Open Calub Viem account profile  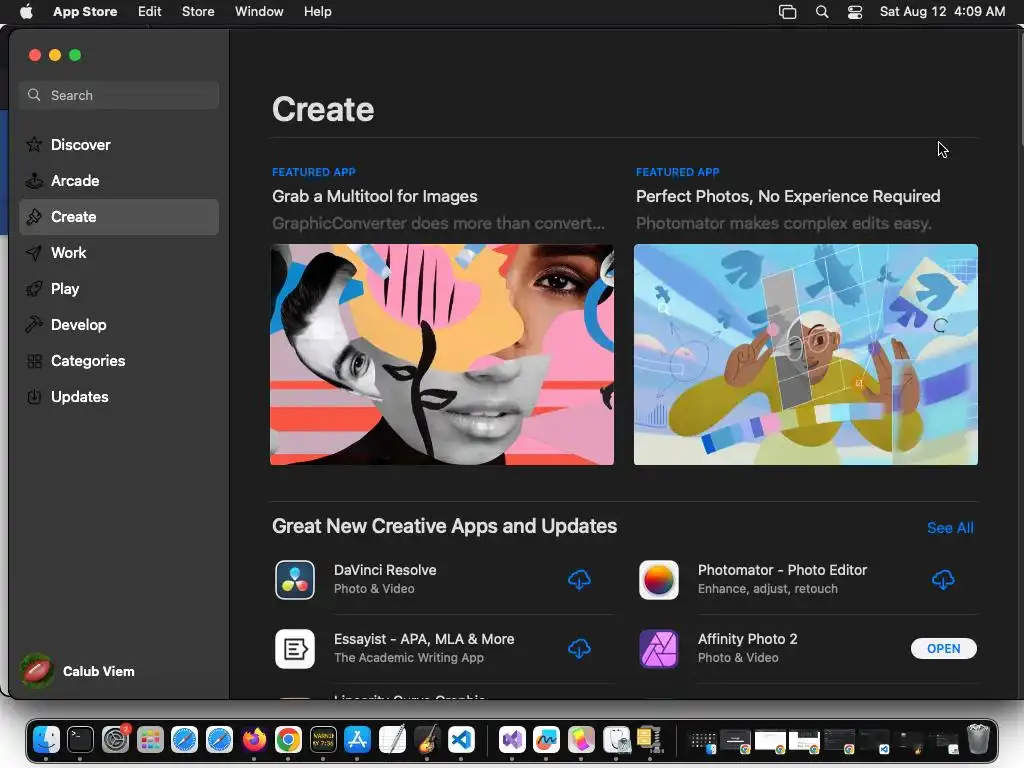pos(78,671)
